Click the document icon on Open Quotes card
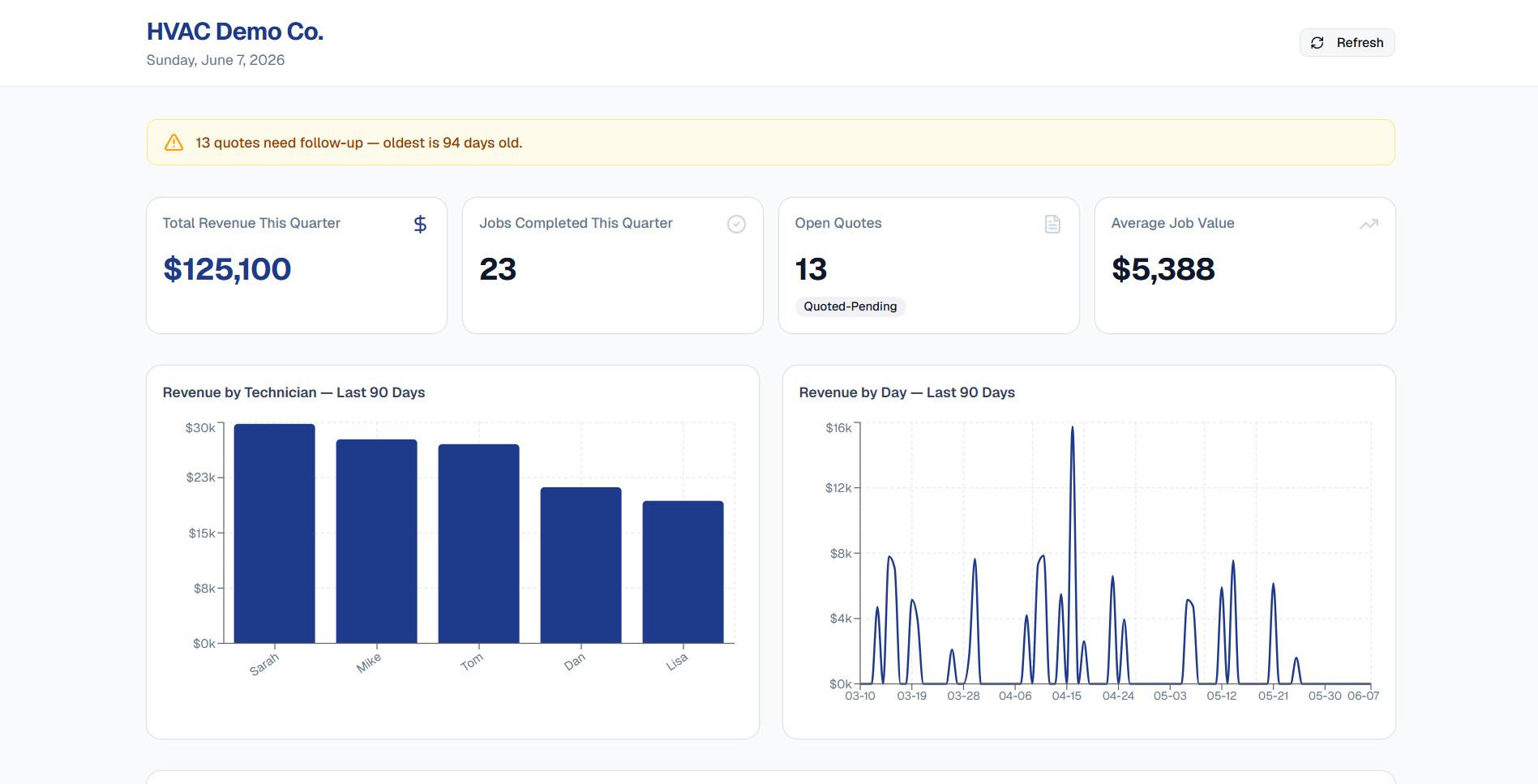 (x=1052, y=224)
